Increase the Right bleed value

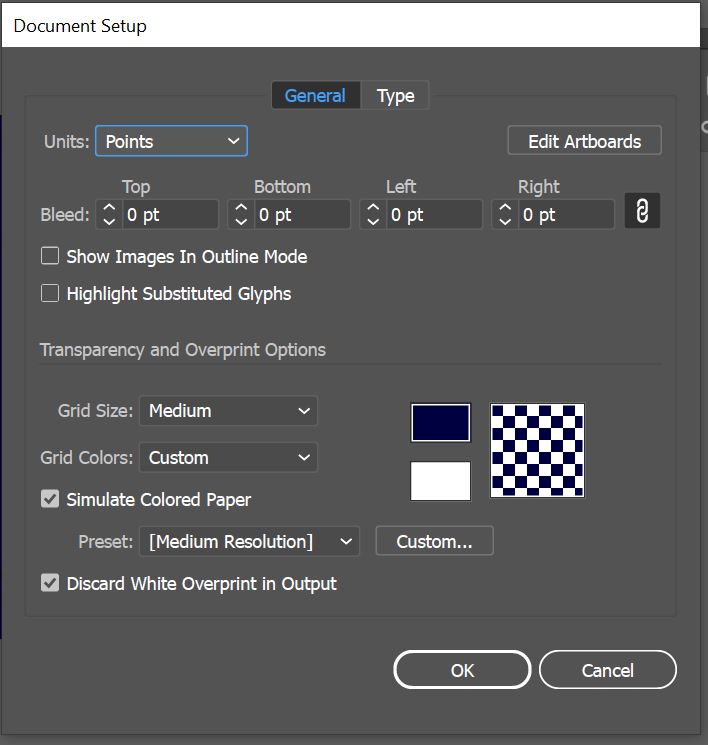[x=505, y=208]
